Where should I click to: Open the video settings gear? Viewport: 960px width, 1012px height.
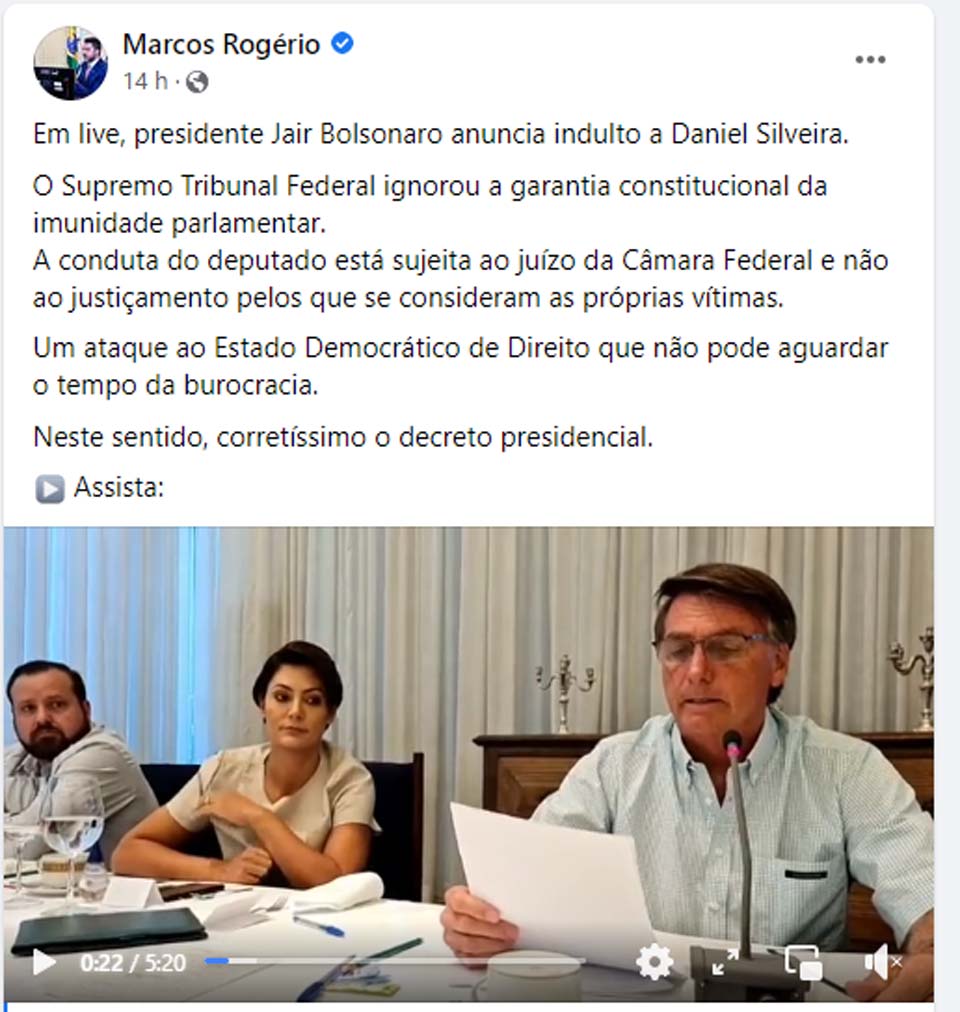pyautogui.click(x=654, y=962)
